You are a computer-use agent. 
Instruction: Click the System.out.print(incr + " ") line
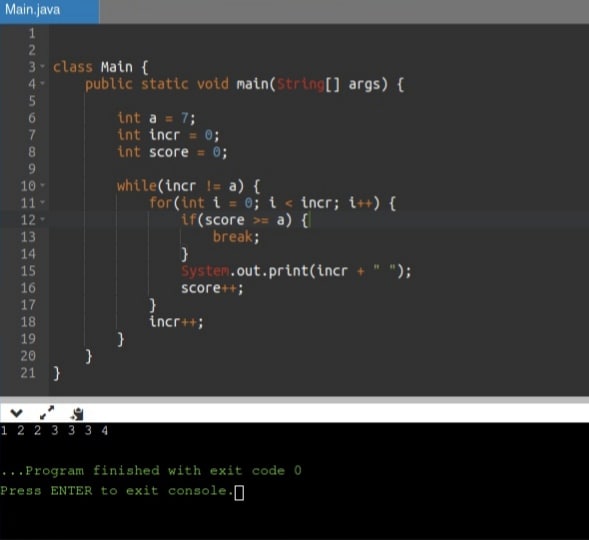296,271
